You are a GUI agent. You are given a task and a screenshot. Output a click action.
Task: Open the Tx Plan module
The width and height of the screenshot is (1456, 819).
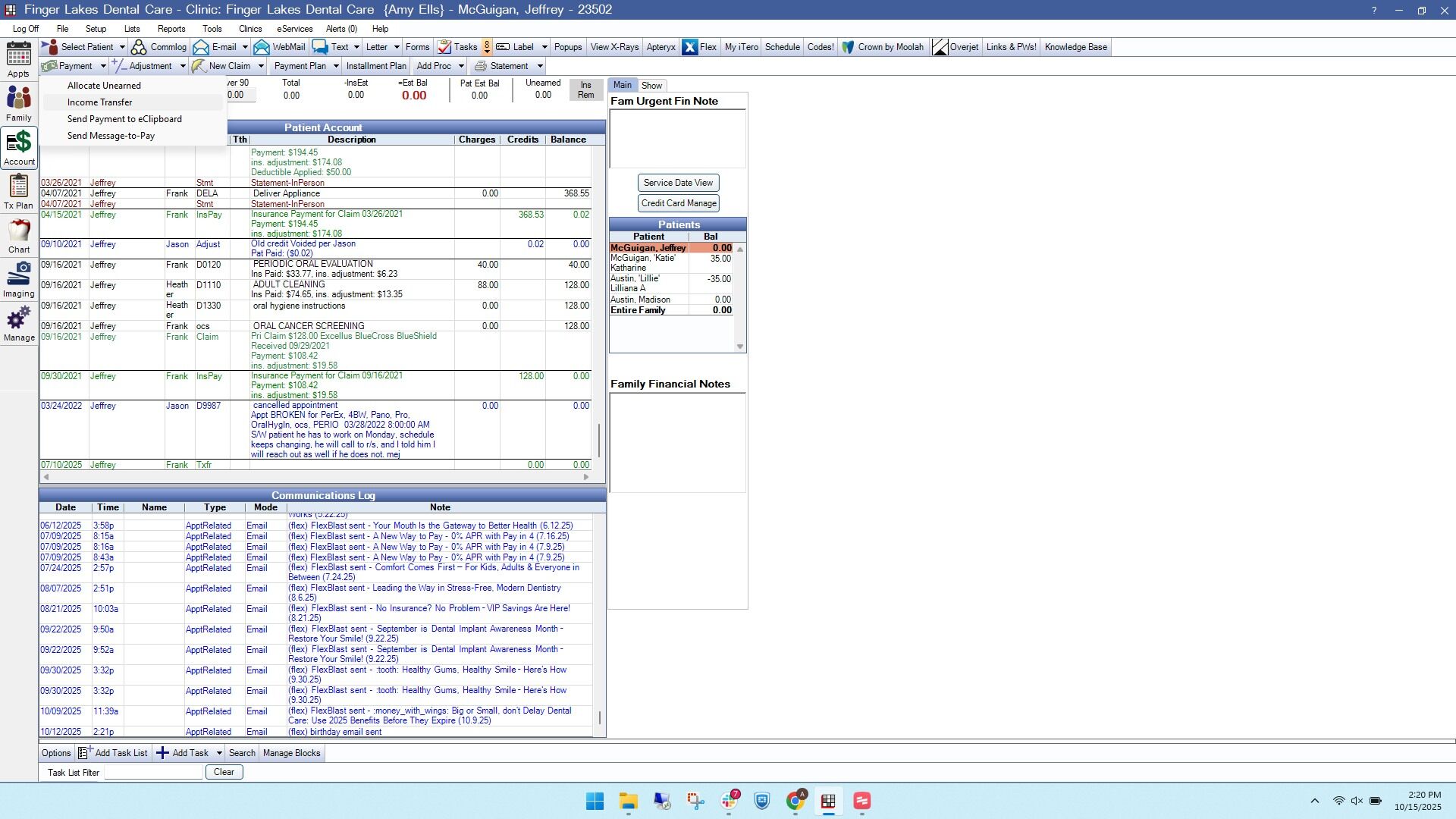(x=18, y=191)
